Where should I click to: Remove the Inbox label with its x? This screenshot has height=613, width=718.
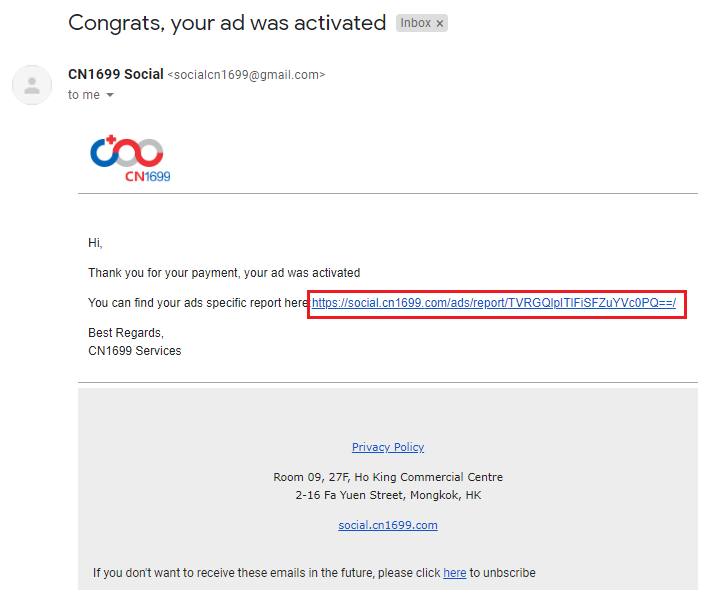(440, 23)
